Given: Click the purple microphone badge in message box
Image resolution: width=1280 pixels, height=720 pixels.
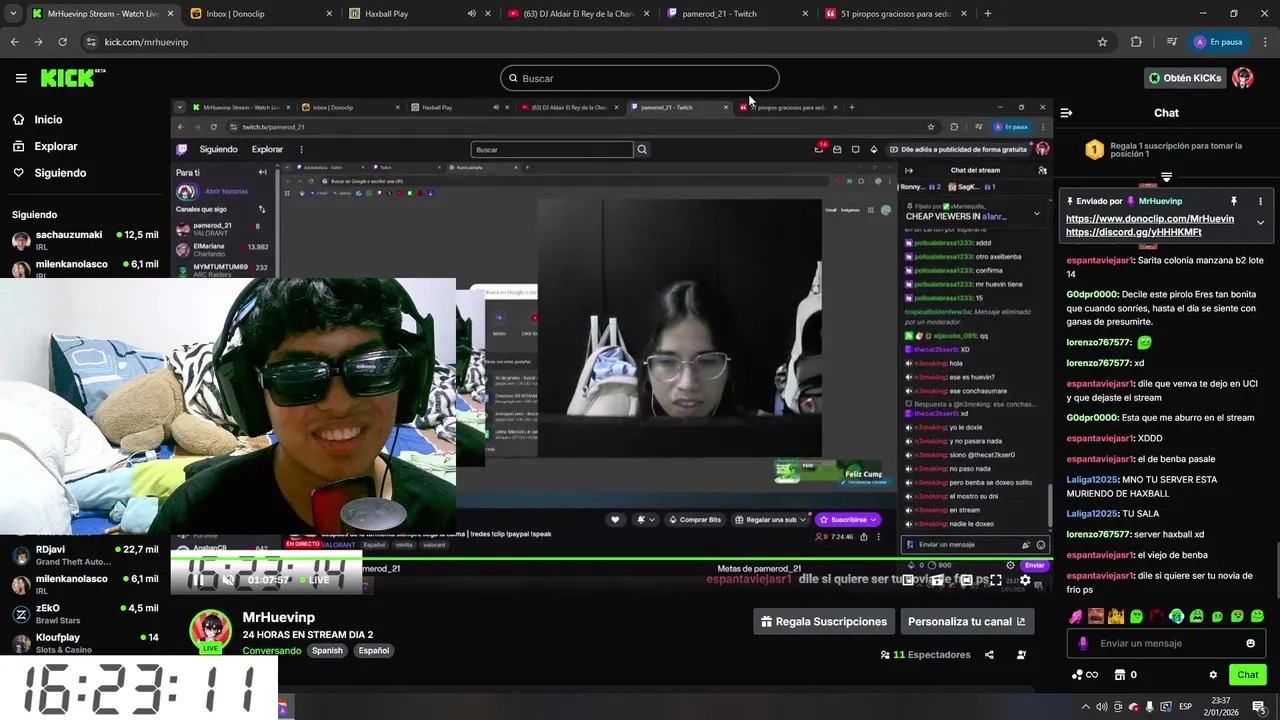Looking at the screenshot, I should (1083, 643).
